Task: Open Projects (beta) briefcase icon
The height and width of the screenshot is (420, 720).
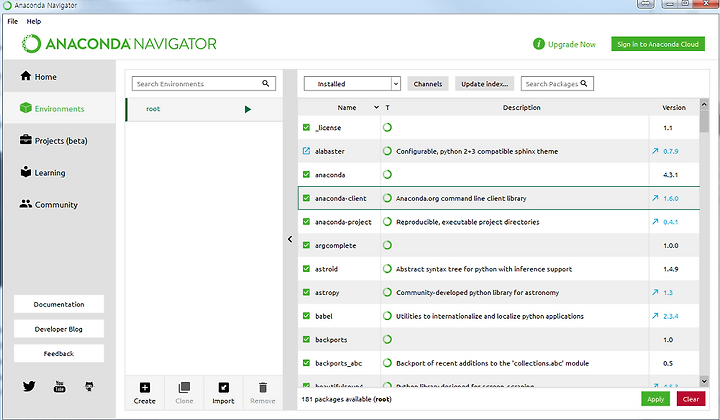Action: coord(26,140)
